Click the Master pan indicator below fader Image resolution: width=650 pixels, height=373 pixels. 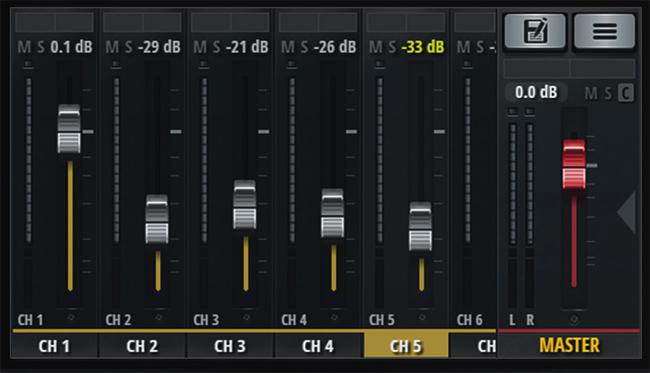point(574,320)
